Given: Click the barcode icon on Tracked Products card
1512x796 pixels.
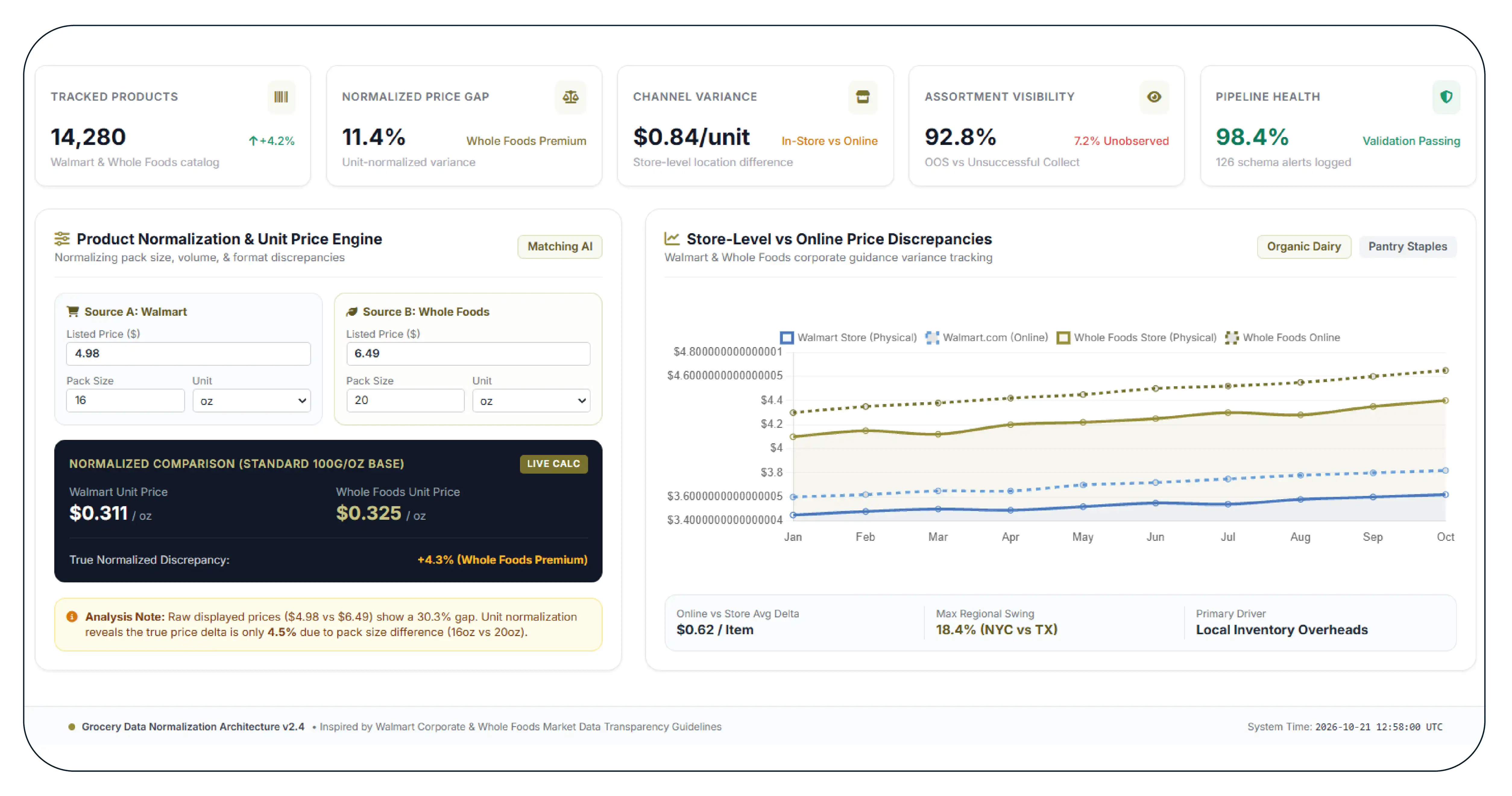Looking at the screenshot, I should coord(281,97).
